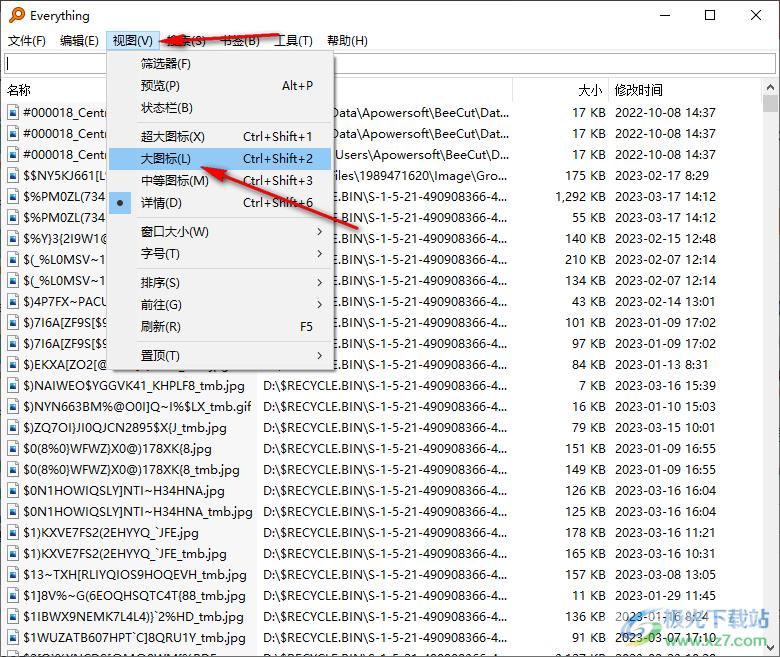
Task: Click file icon of $0N1HOWIQSLY]NTI~H34HNA.jpg
Action: click(x=13, y=491)
